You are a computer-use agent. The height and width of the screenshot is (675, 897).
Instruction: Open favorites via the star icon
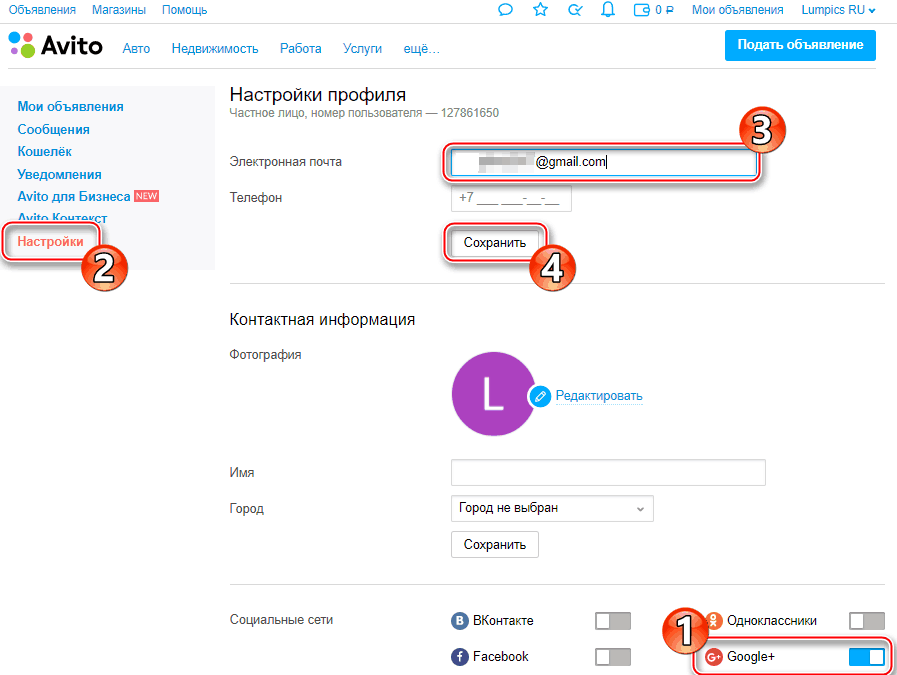click(540, 10)
